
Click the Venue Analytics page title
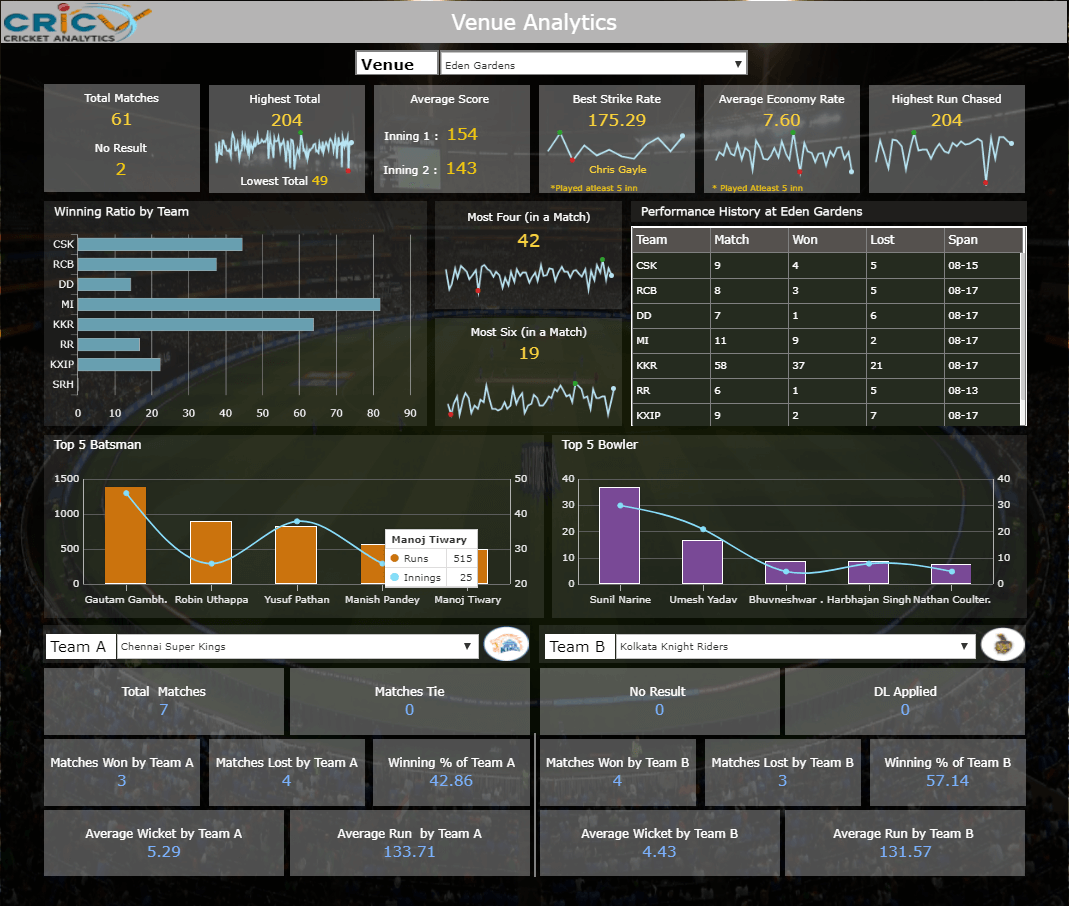coord(534,22)
